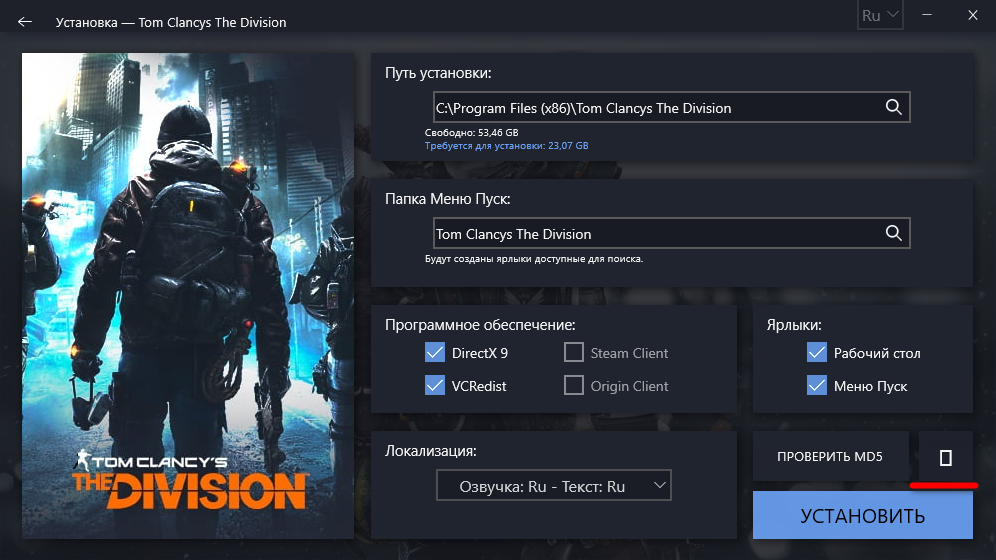
Task: Click the Будут созданы ярлыки note text
Action: tap(534, 259)
